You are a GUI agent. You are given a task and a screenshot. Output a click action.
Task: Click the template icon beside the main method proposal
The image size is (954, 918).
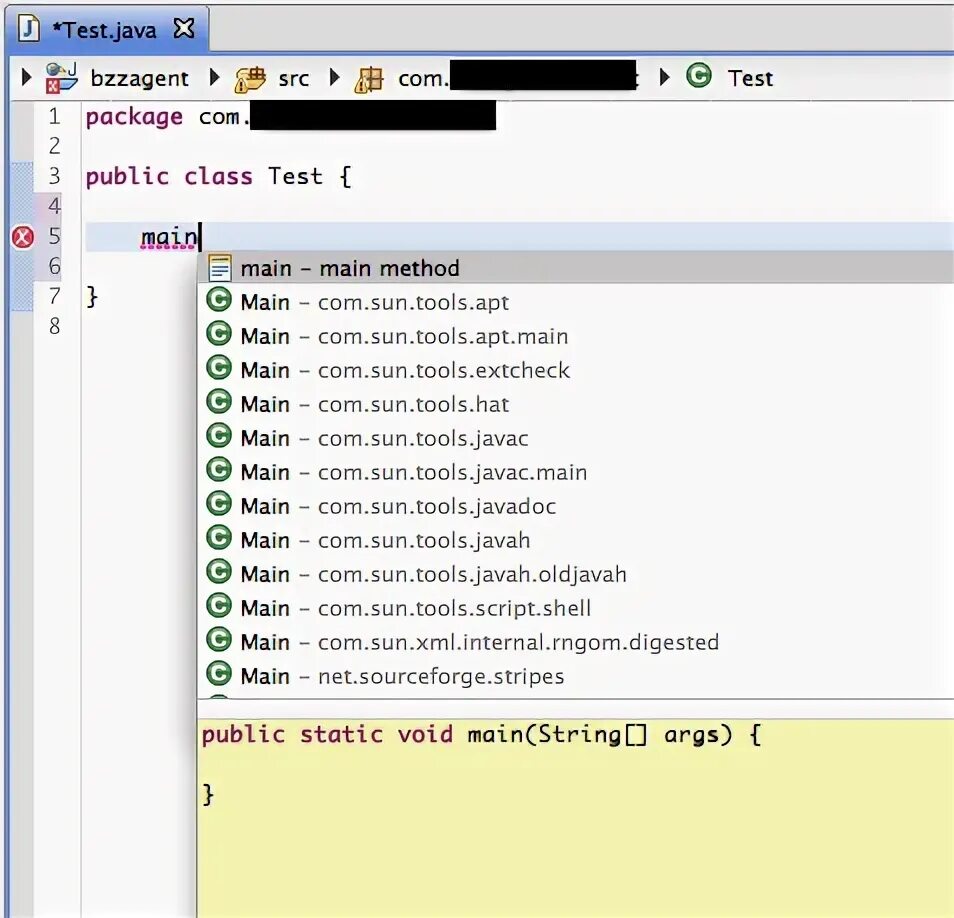219,267
